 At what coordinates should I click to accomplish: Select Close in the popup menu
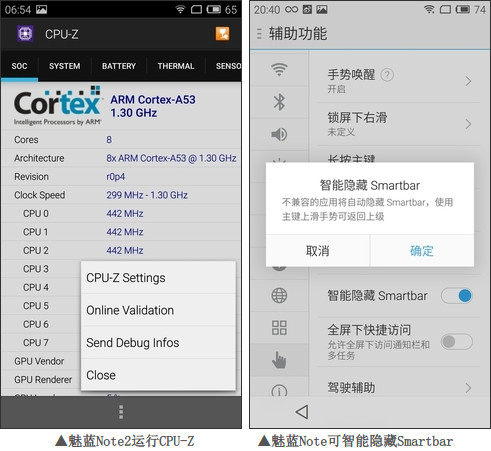(x=158, y=375)
